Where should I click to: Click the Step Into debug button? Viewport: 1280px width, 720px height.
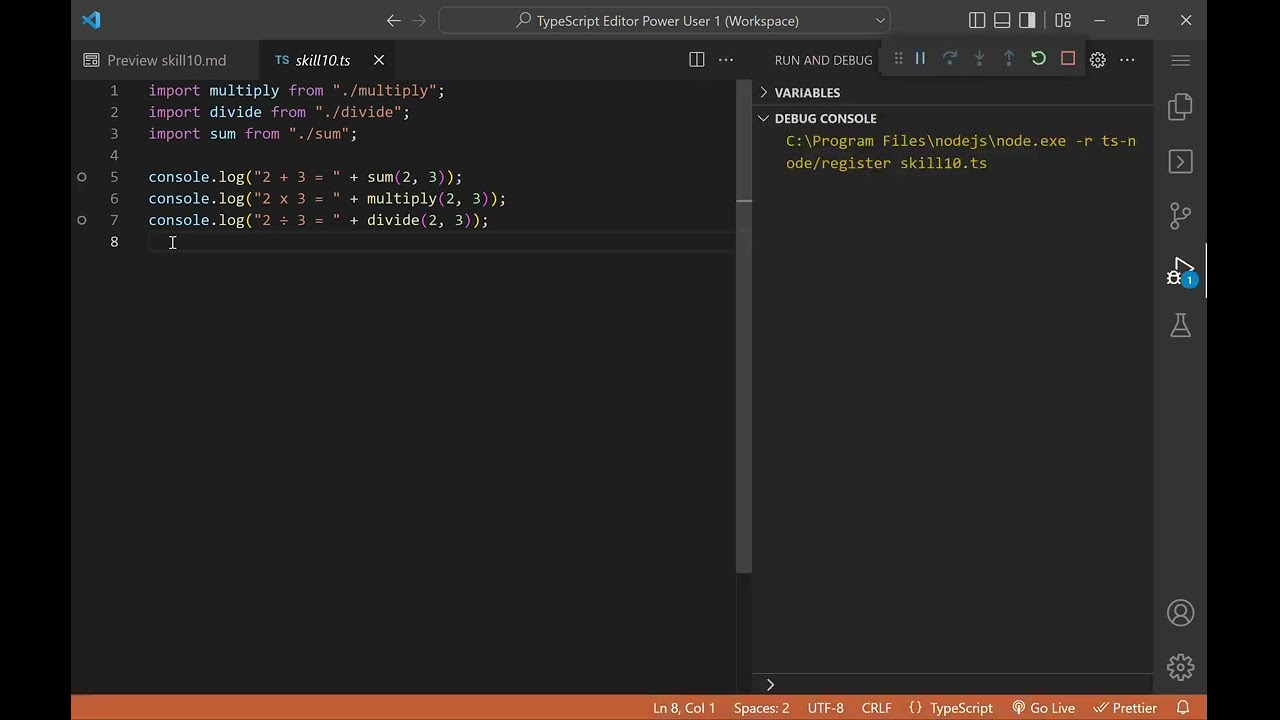click(979, 59)
